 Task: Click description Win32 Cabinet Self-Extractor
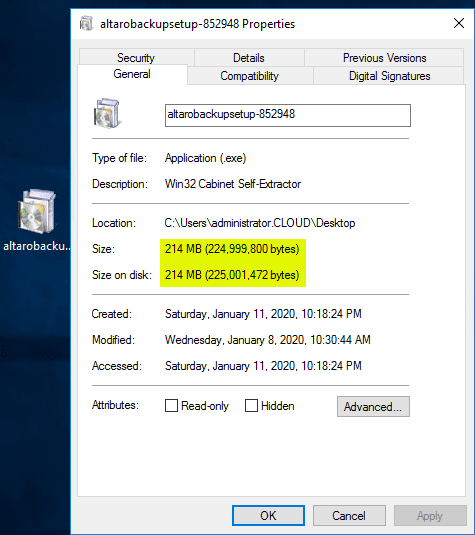[233, 184]
